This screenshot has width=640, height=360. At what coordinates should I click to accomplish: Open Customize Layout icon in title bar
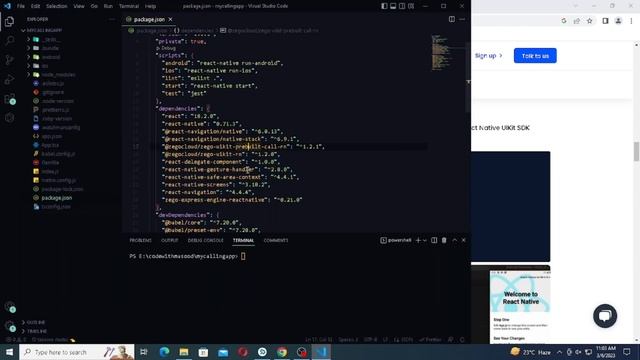point(411,6)
